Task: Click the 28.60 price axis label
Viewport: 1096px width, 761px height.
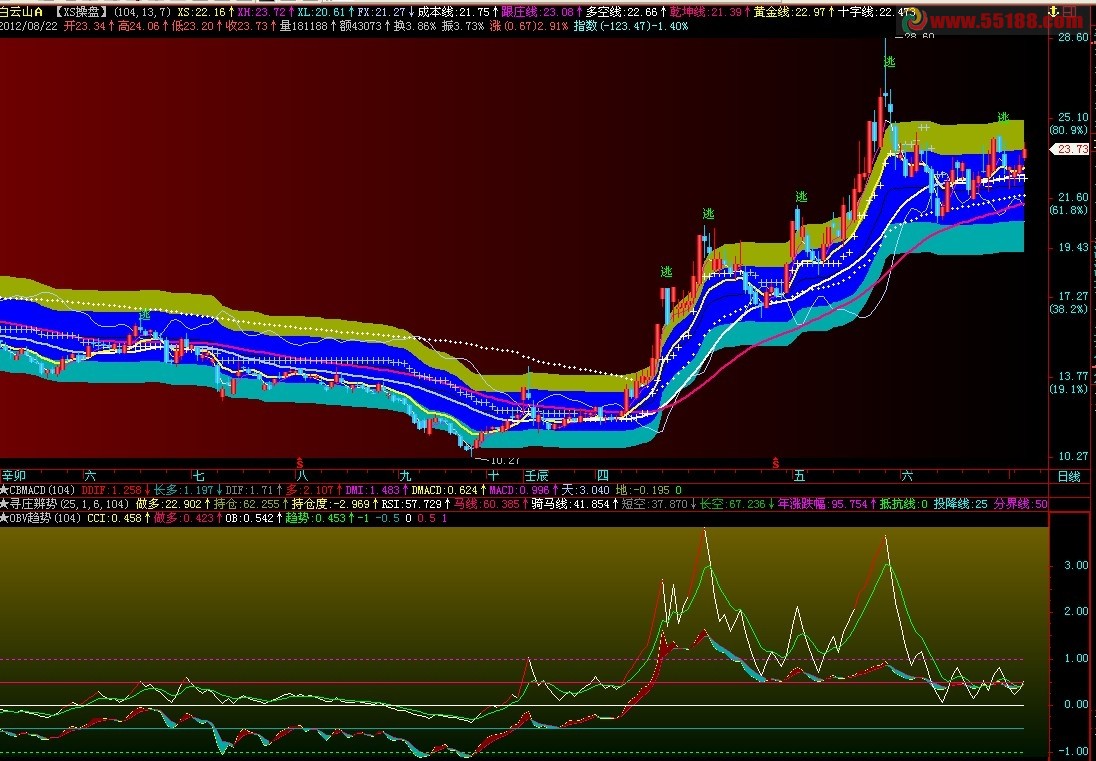Action: pos(1073,37)
